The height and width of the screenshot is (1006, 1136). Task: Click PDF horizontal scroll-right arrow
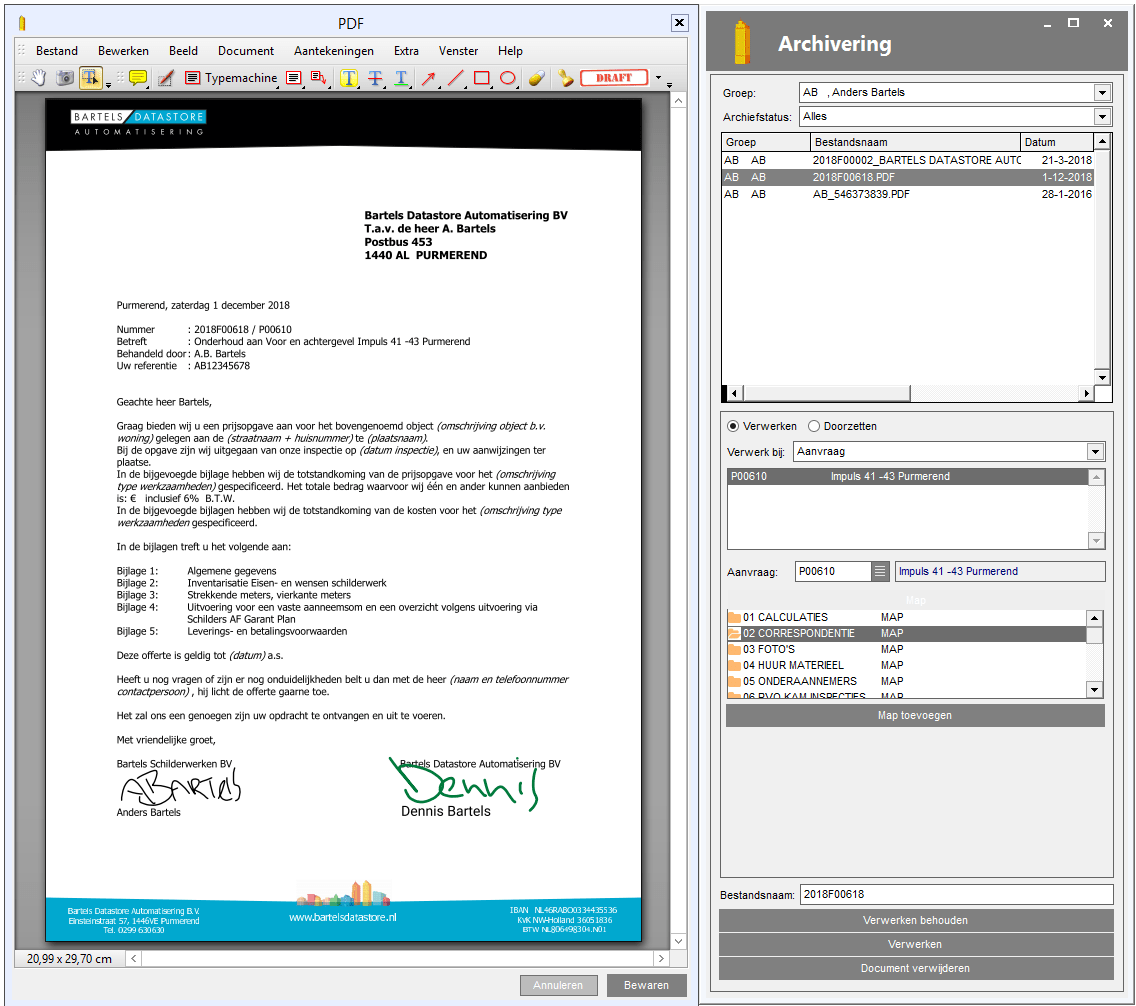(x=660, y=958)
